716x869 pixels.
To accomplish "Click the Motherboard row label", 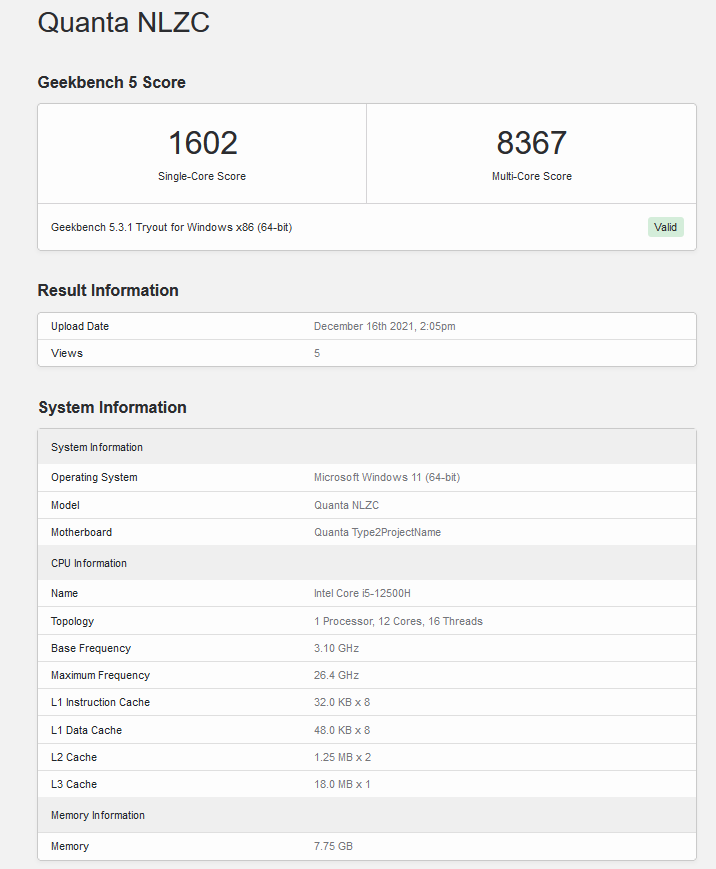I will [x=81, y=532].
